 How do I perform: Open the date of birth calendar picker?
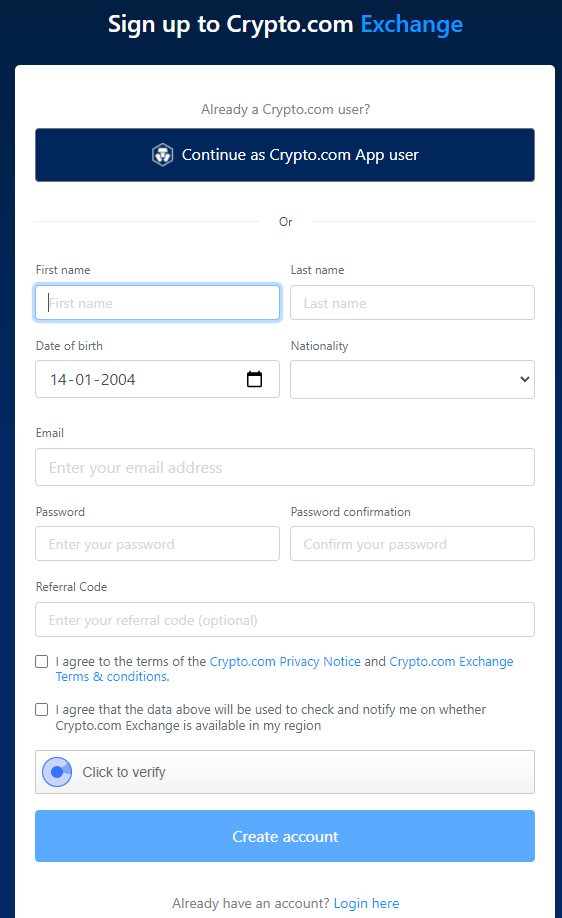pyautogui.click(x=254, y=379)
